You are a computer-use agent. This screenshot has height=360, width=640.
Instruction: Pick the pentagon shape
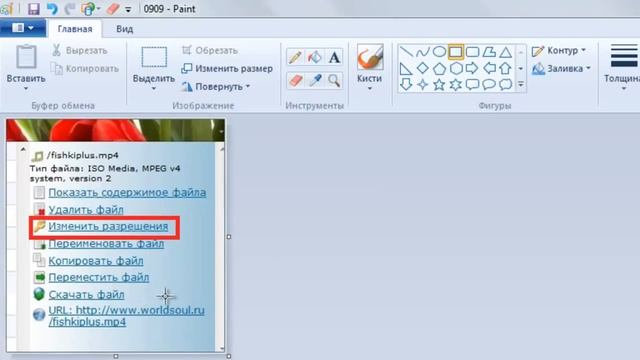439,69
